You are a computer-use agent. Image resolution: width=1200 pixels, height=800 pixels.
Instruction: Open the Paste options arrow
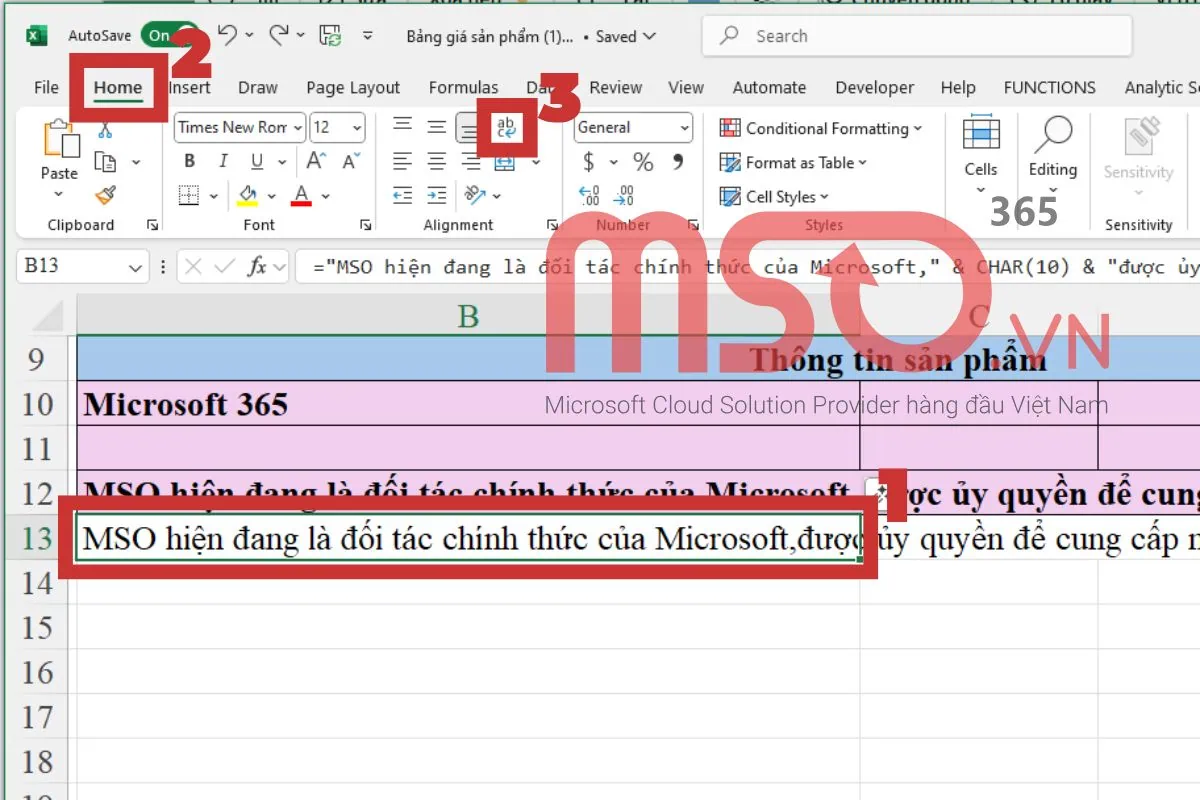coord(59,195)
